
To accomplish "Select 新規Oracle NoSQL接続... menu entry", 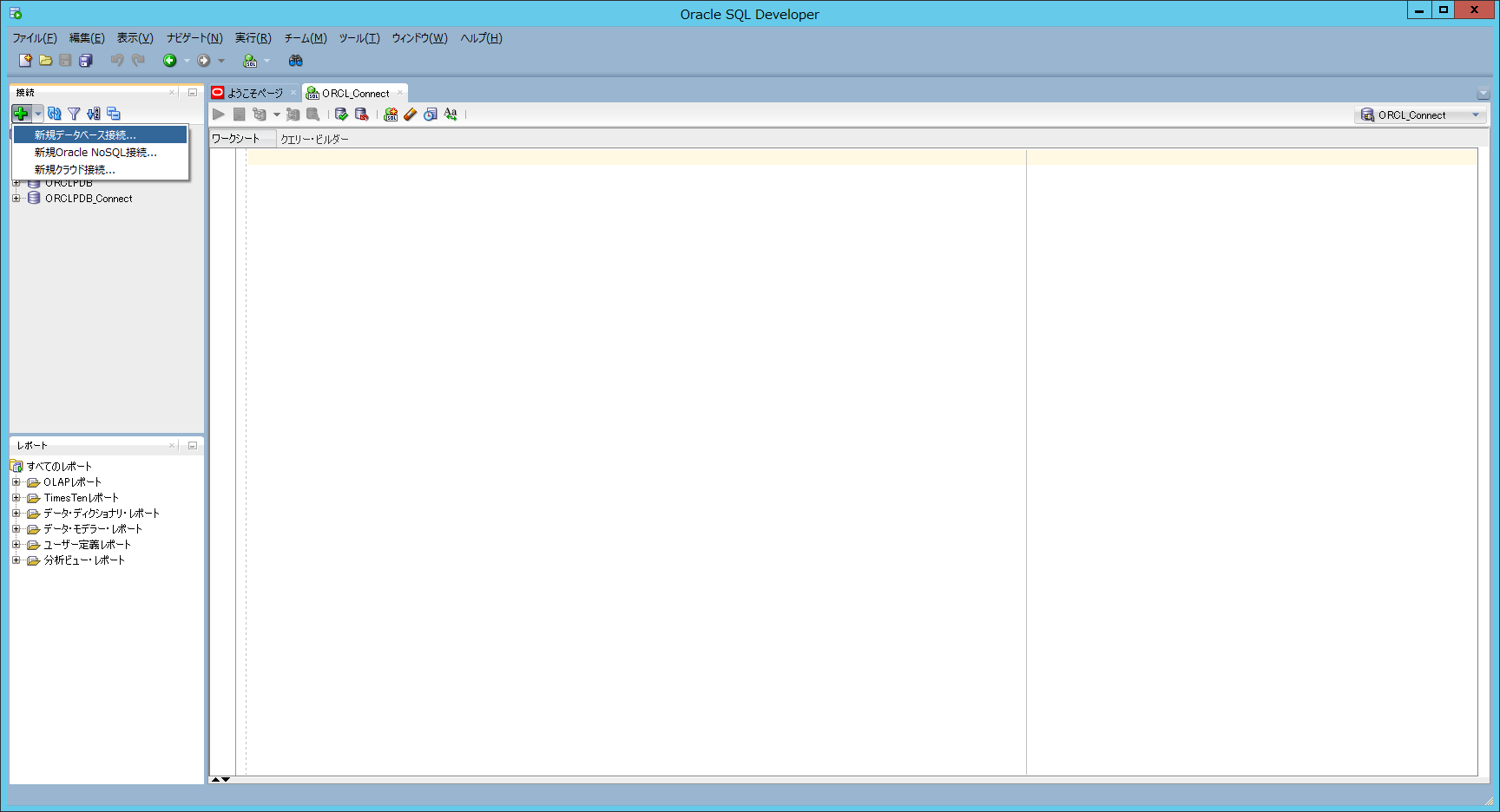I will coord(100,152).
